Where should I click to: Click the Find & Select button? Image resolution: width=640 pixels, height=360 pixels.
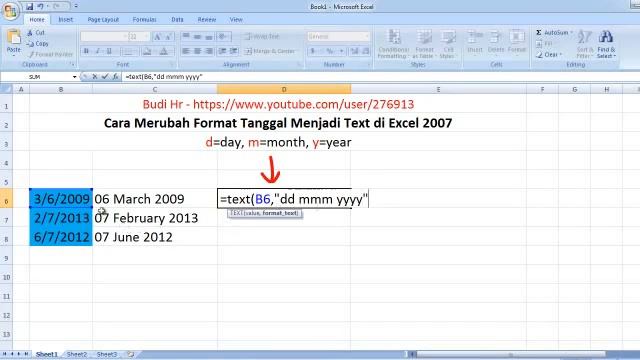[x=606, y=44]
